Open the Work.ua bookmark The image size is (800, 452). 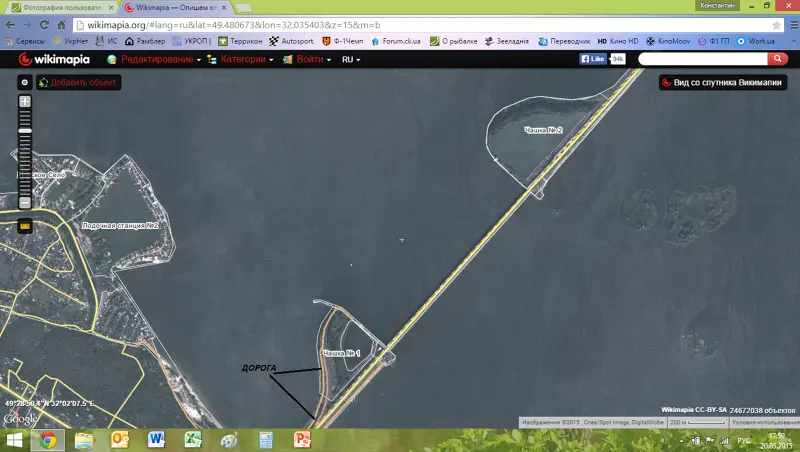[x=756, y=41]
